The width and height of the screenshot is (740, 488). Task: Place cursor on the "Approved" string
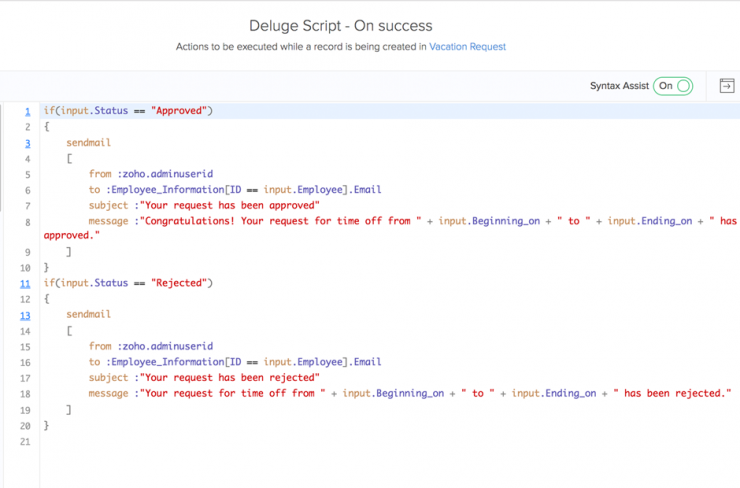click(179, 111)
